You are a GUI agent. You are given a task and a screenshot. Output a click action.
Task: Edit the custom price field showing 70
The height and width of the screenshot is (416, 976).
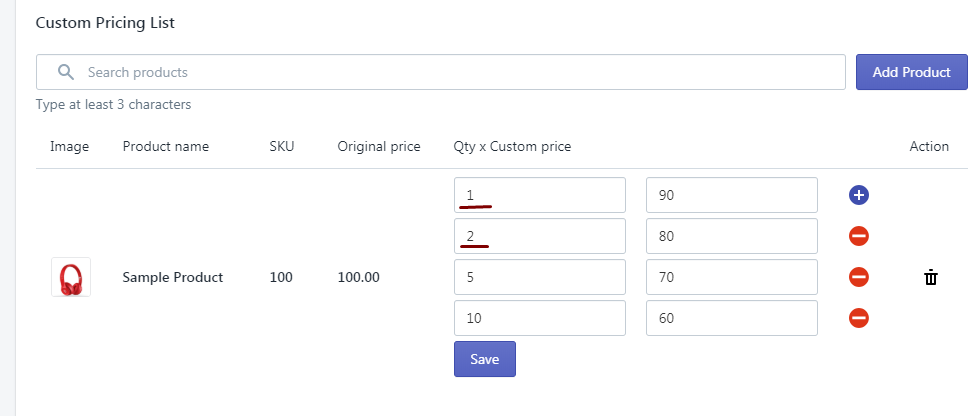coord(731,277)
